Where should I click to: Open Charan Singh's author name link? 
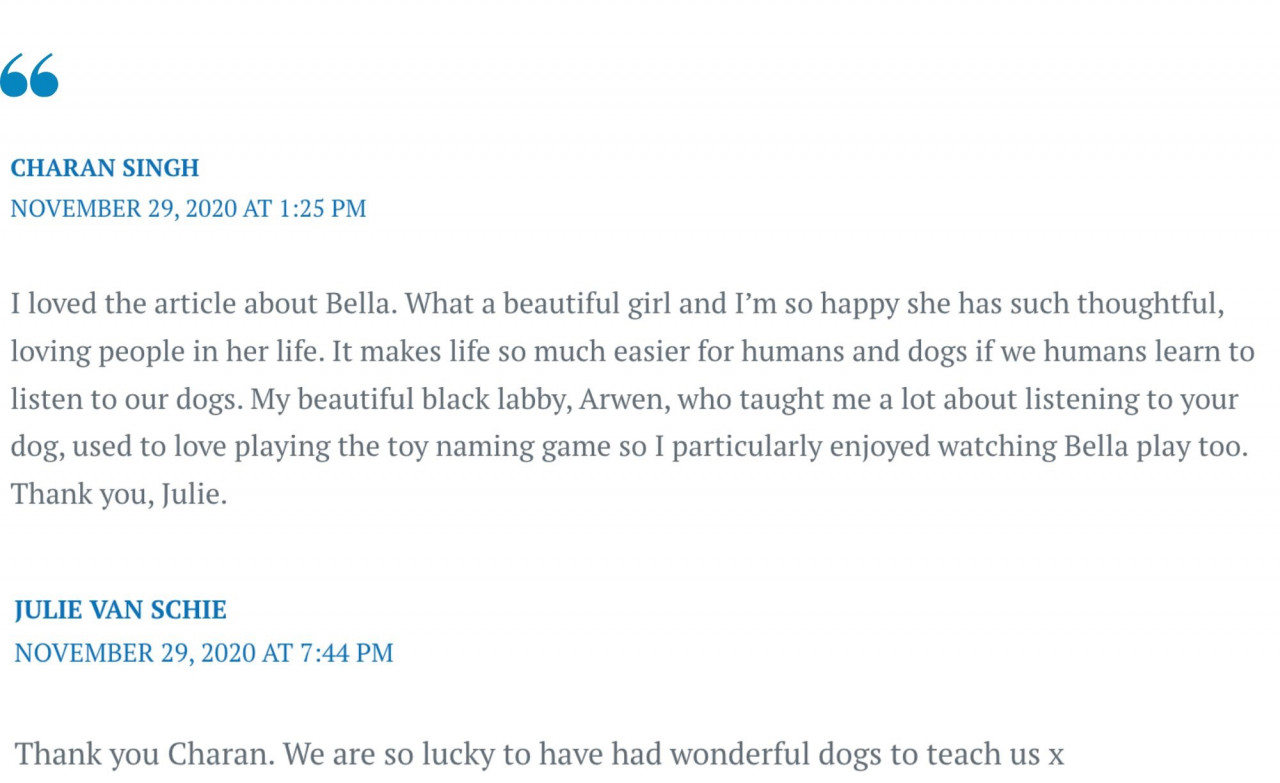[x=105, y=168]
